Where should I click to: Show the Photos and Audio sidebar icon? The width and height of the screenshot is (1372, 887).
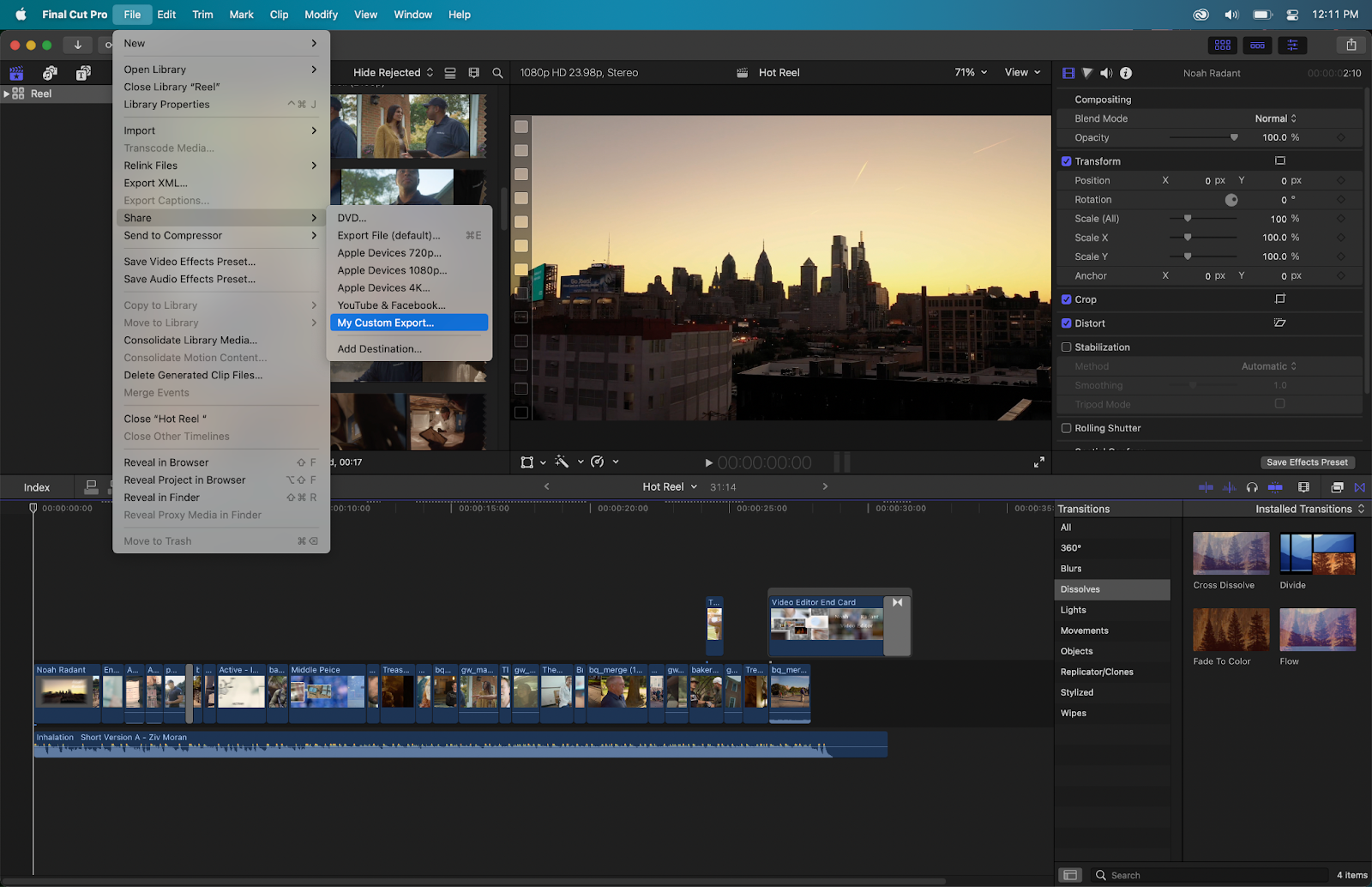[50, 73]
